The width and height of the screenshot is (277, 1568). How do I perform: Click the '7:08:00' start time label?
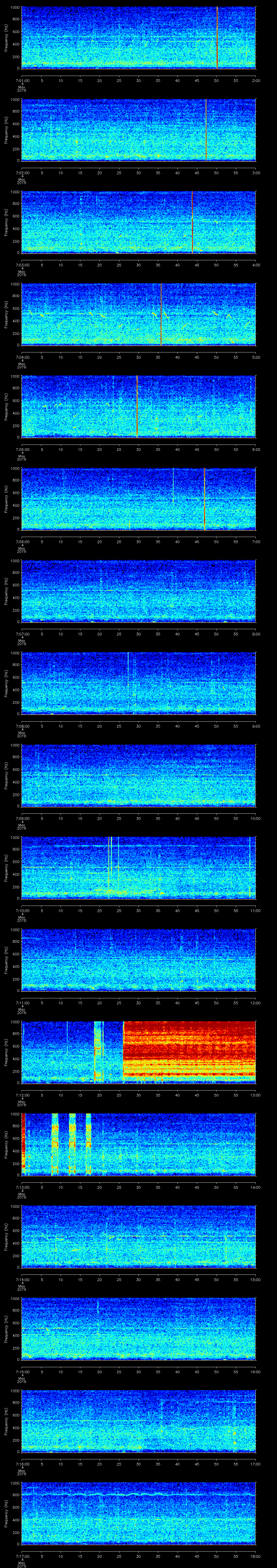tap(22, 726)
